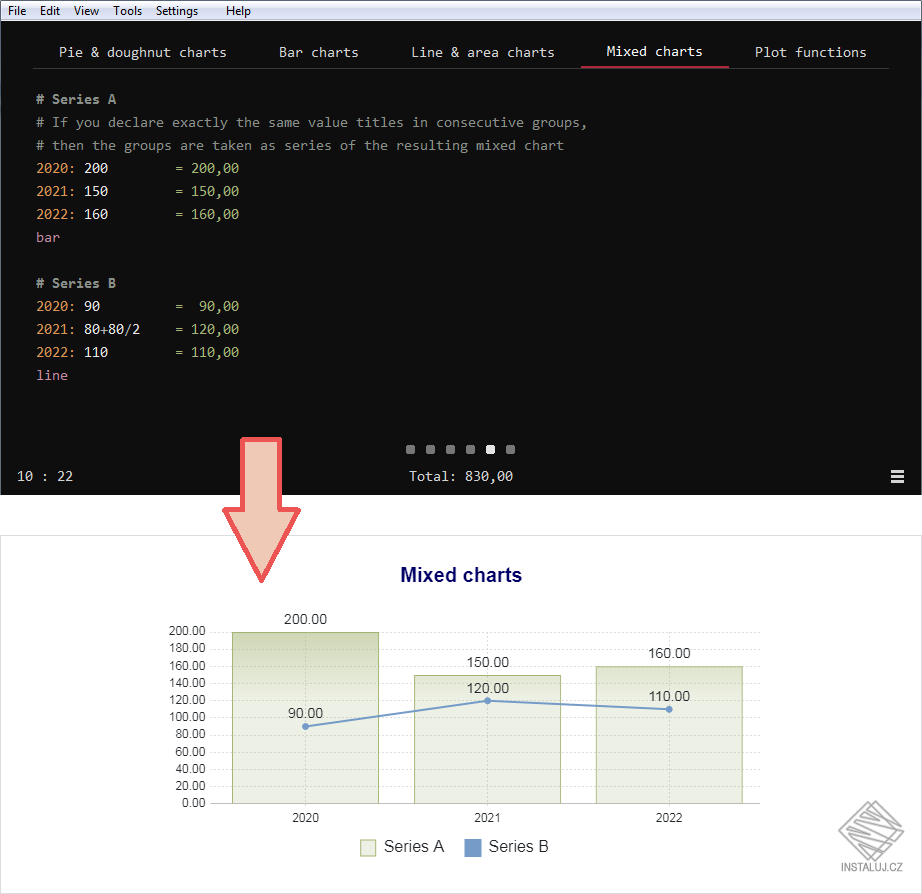The width and height of the screenshot is (922, 894).
Task: Click the 110.00 line data point
Action: pos(669,709)
